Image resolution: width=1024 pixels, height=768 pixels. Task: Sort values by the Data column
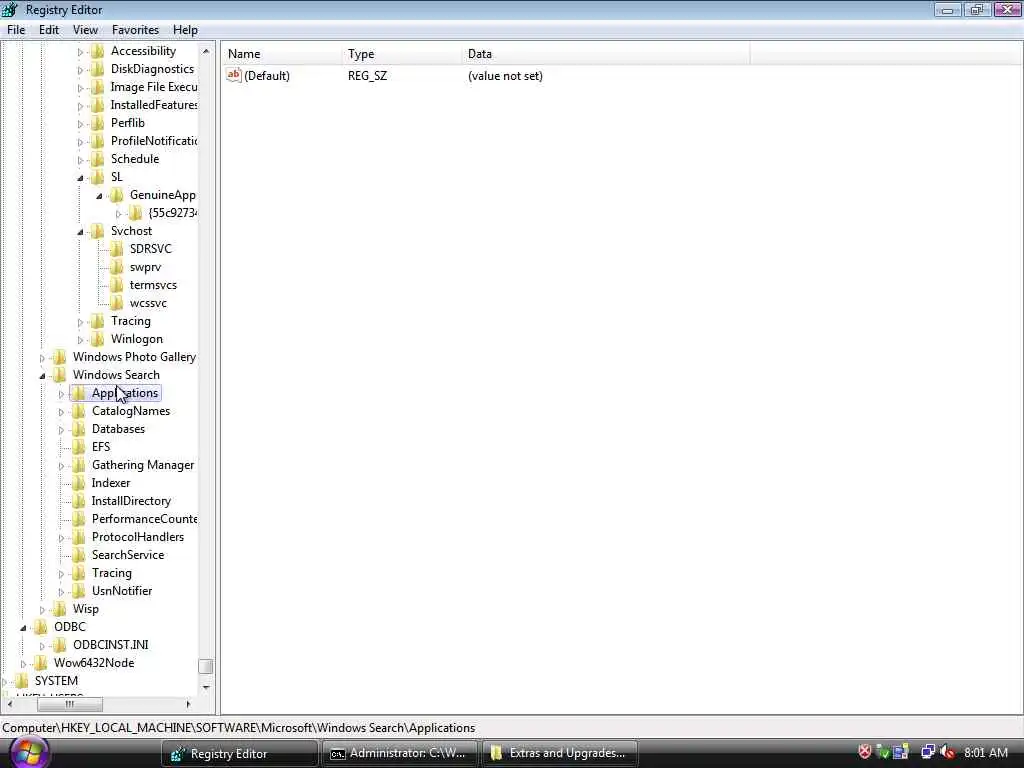point(605,54)
